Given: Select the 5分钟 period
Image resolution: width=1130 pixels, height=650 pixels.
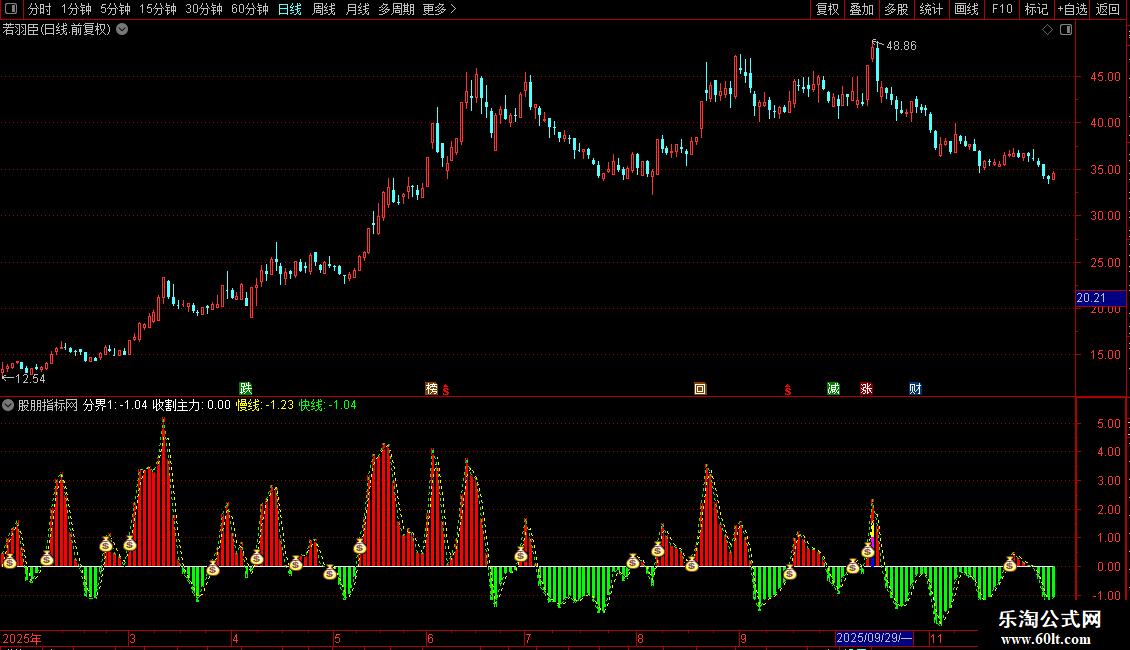Looking at the screenshot, I should [115, 9].
